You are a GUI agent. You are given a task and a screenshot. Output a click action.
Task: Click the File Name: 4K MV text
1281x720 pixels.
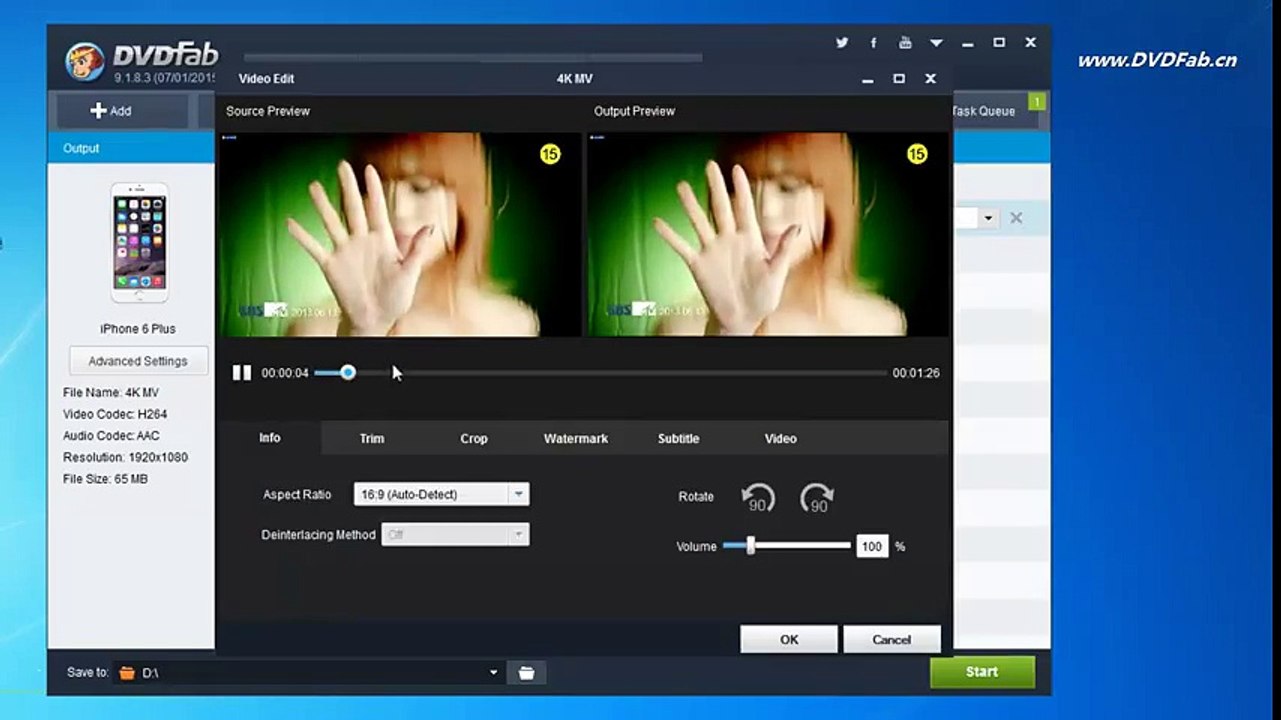pyautogui.click(x=111, y=392)
